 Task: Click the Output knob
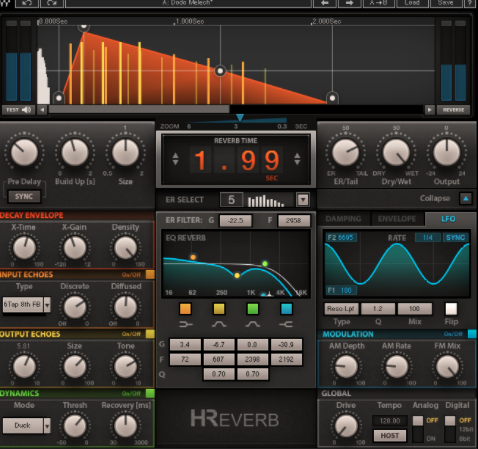click(x=447, y=152)
